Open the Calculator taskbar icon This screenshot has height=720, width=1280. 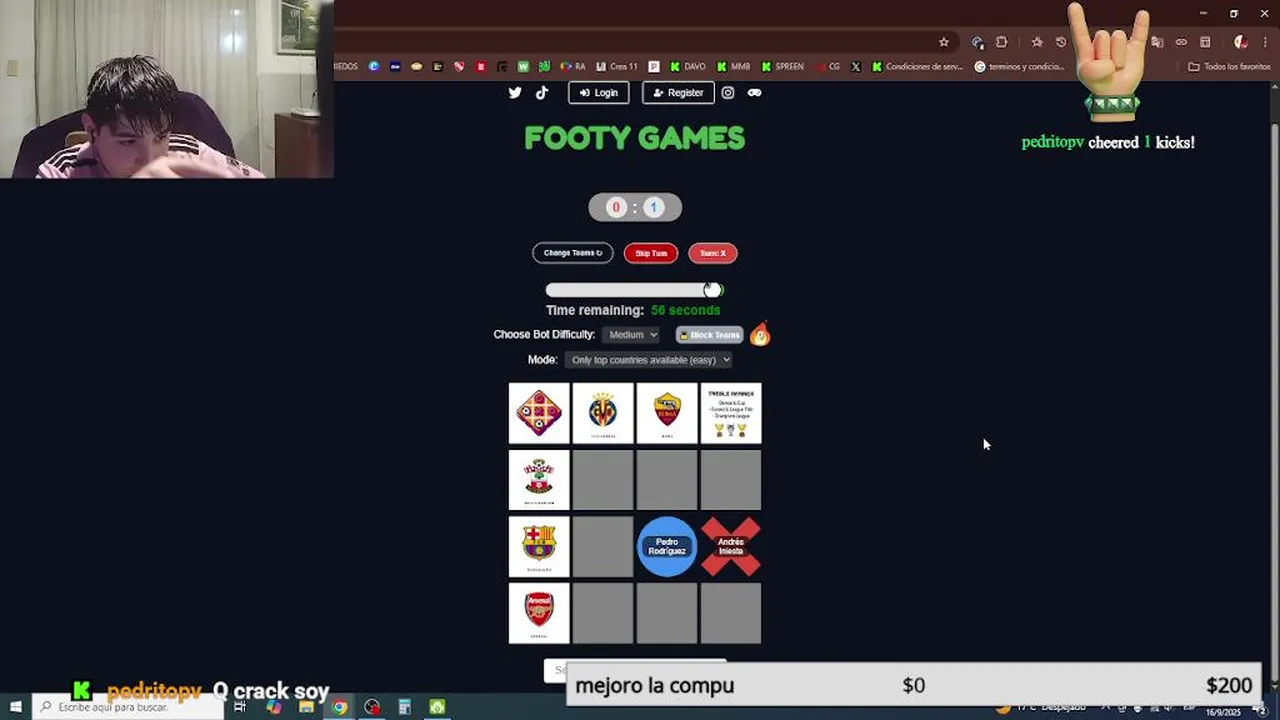[405, 707]
